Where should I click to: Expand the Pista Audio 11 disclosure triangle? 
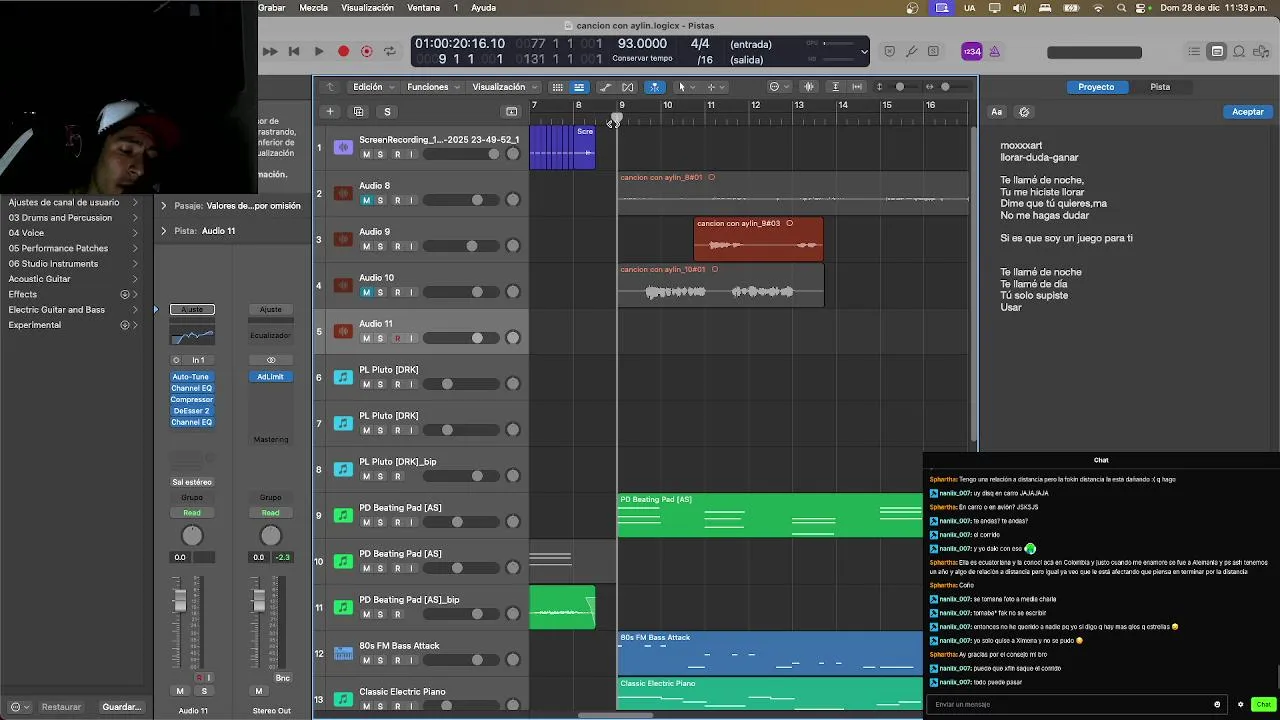click(x=164, y=231)
